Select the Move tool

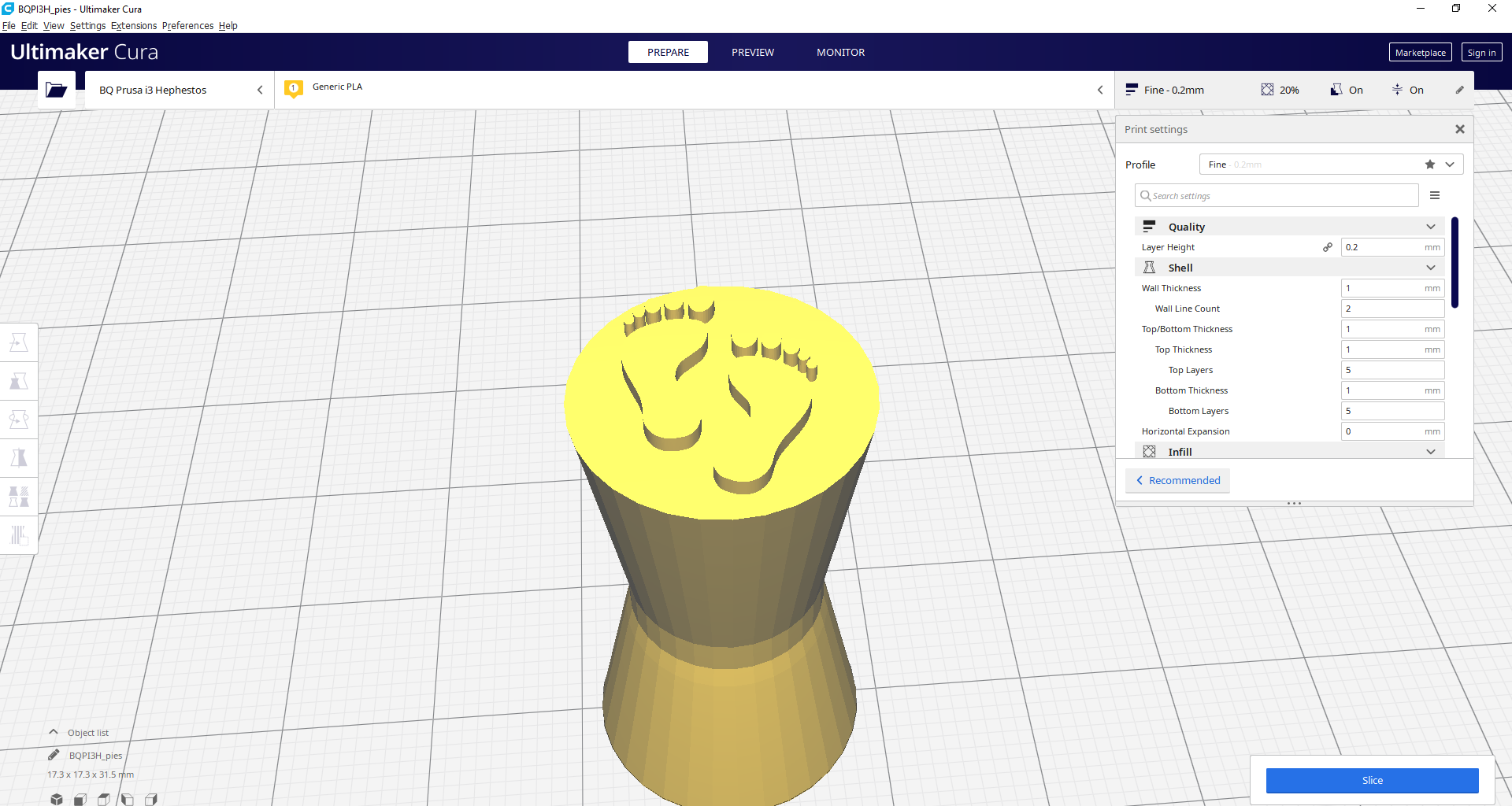point(19,342)
